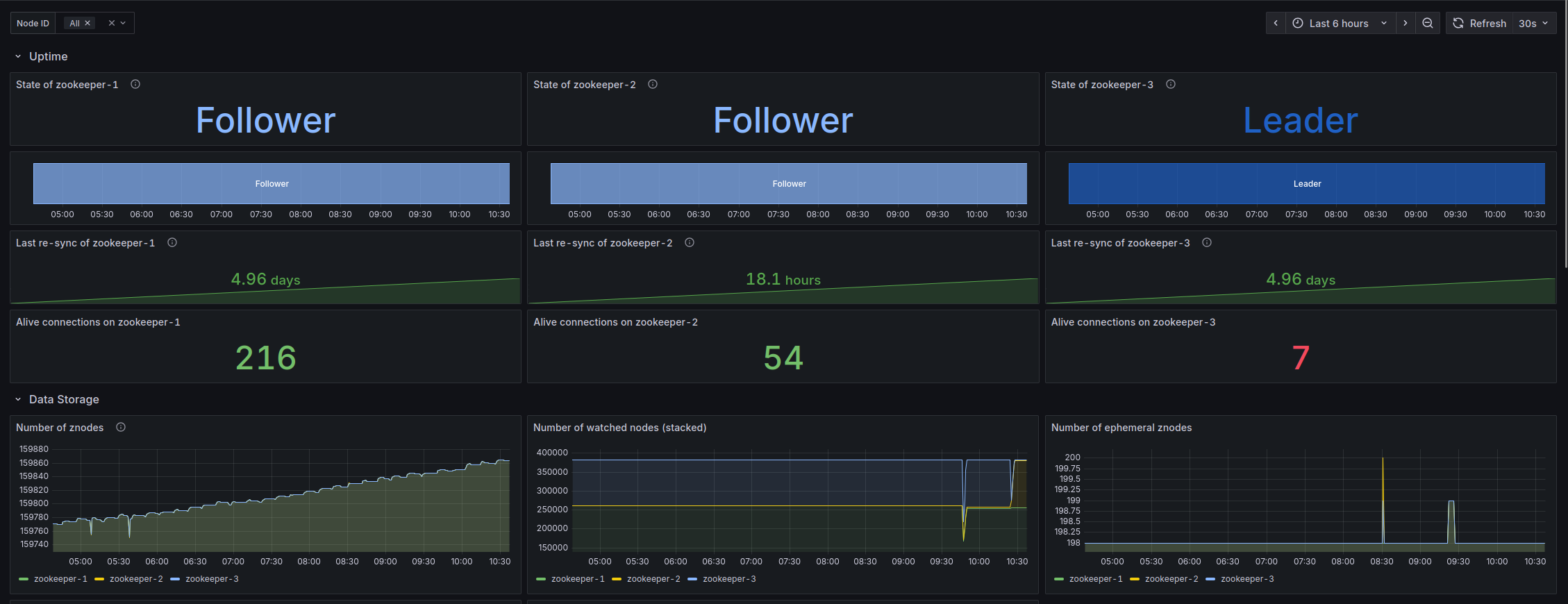Open the Last 6 hours time picker
The image size is (1568, 604).
(1339, 23)
